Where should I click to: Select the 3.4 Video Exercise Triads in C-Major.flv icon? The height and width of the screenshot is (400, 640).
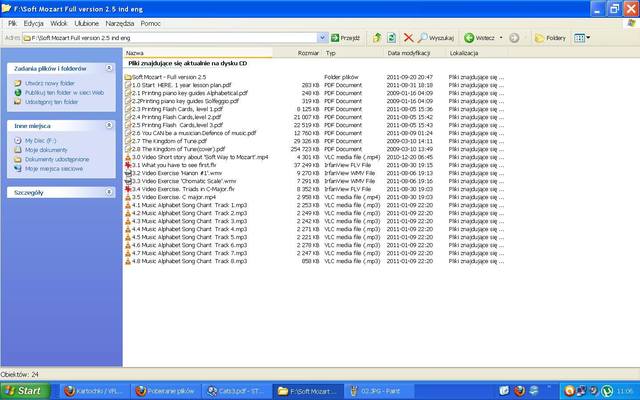pyautogui.click(x=128, y=189)
